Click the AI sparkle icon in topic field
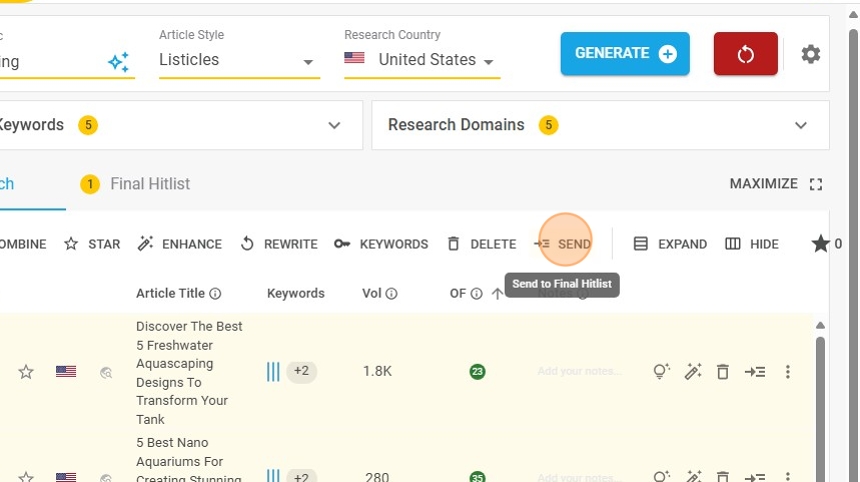 pyautogui.click(x=118, y=62)
